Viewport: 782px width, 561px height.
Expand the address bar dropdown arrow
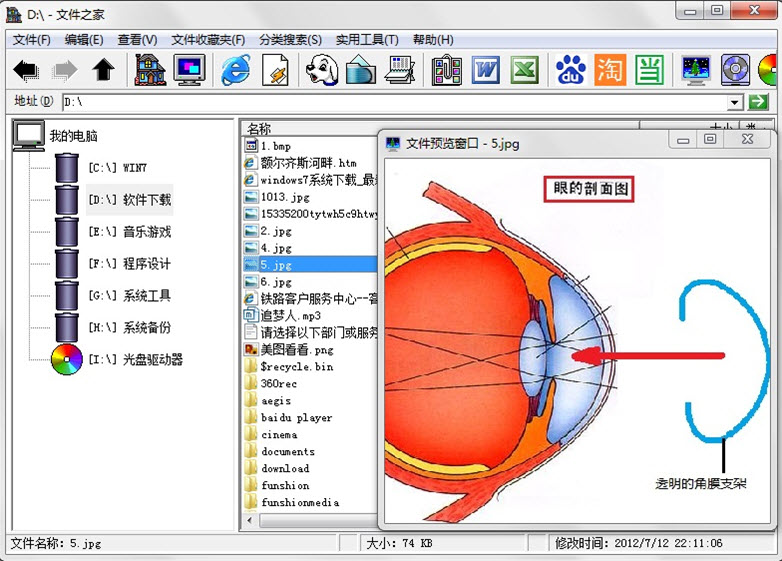click(x=735, y=103)
